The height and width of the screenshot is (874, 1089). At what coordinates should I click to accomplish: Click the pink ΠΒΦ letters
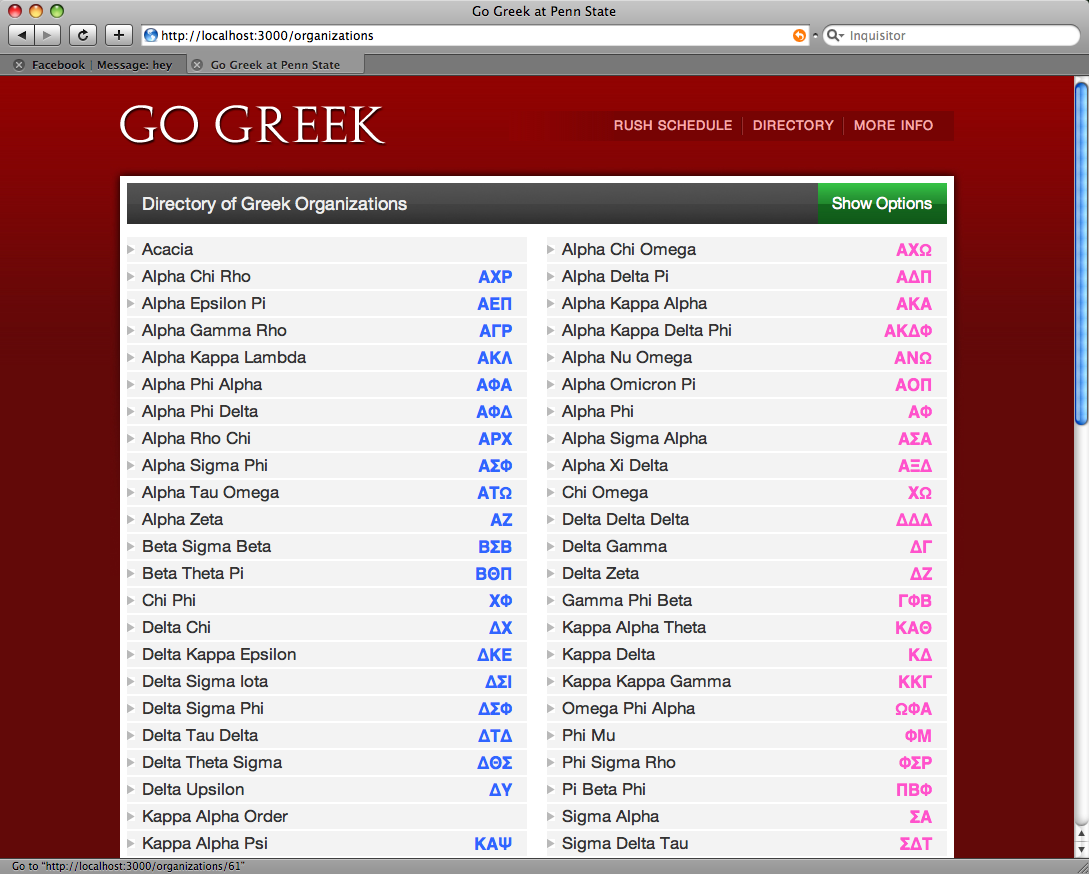click(x=914, y=790)
